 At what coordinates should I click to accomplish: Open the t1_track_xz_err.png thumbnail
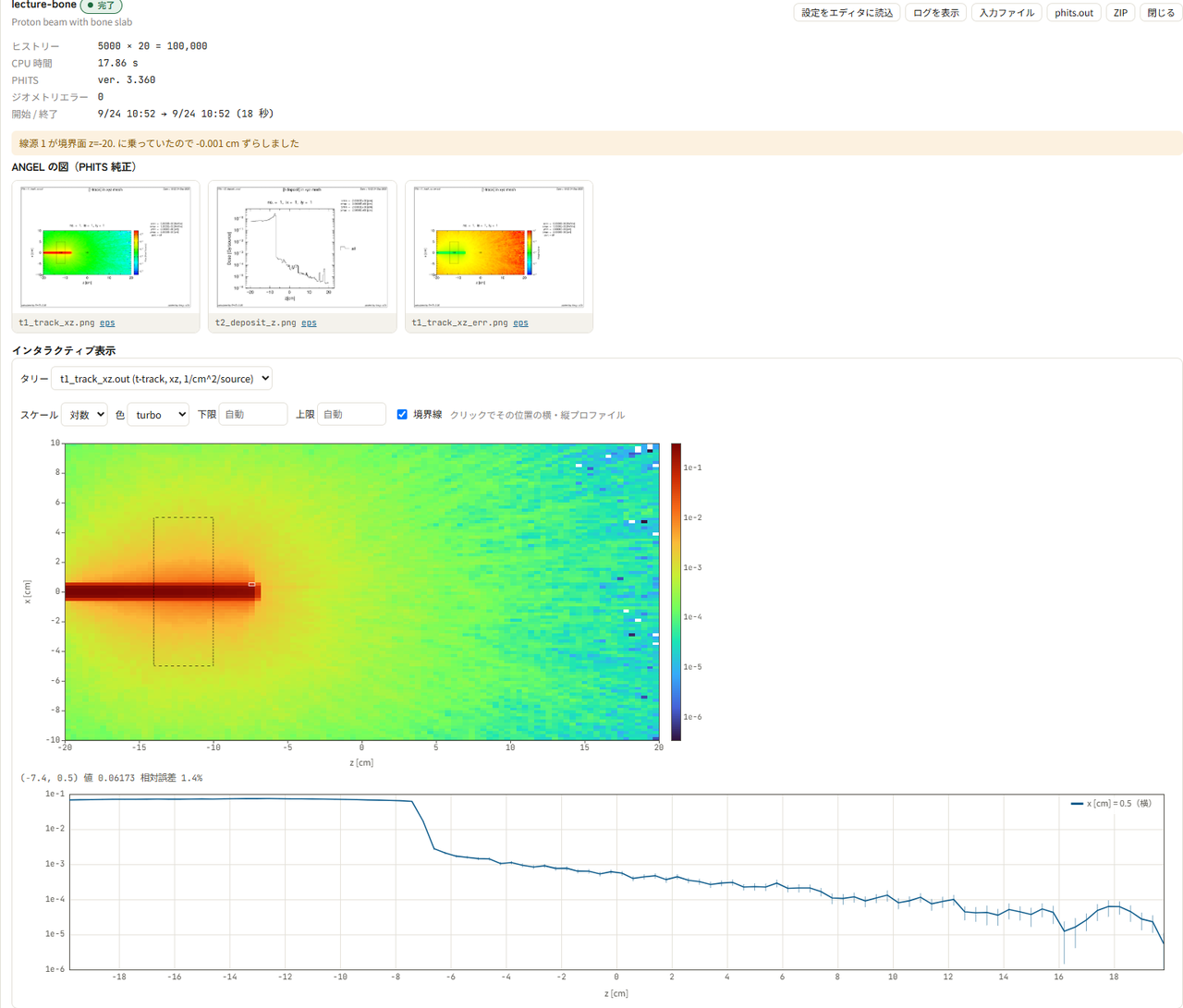[x=499, y=248]
